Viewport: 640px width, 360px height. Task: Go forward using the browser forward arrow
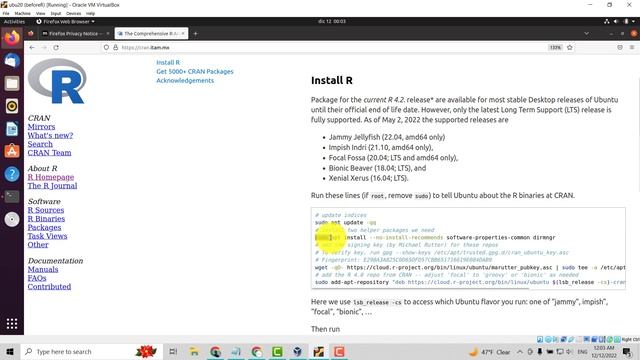(44, 47)
